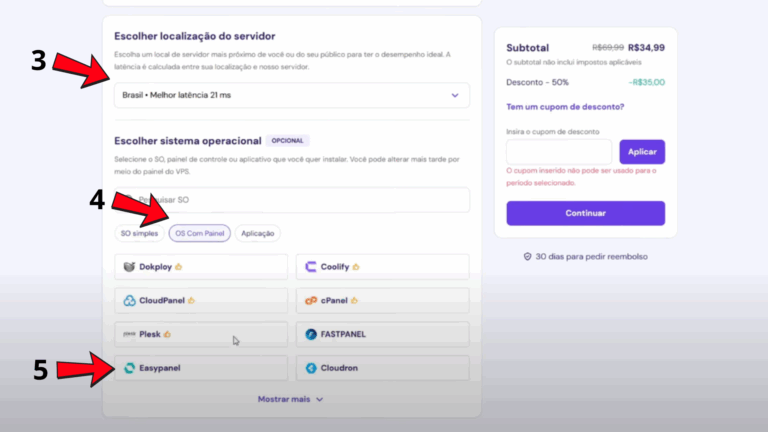
Task: Click the thumbs-up badge next to Dokploy
Action: [x=179, y=267]
